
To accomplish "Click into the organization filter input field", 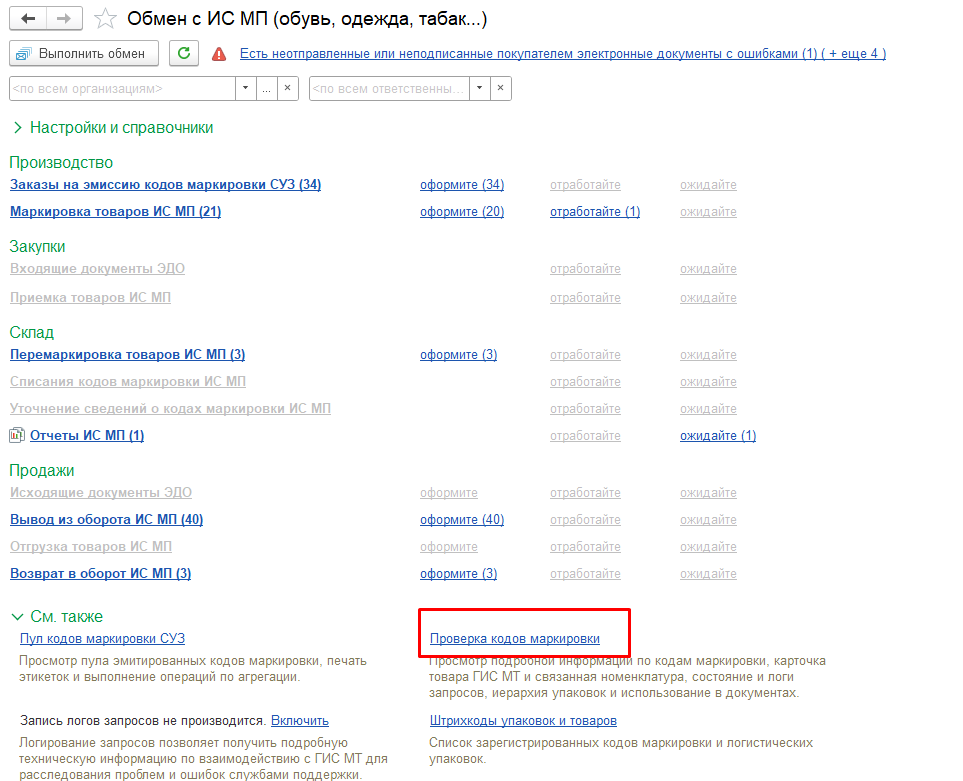I will (120, 89).
